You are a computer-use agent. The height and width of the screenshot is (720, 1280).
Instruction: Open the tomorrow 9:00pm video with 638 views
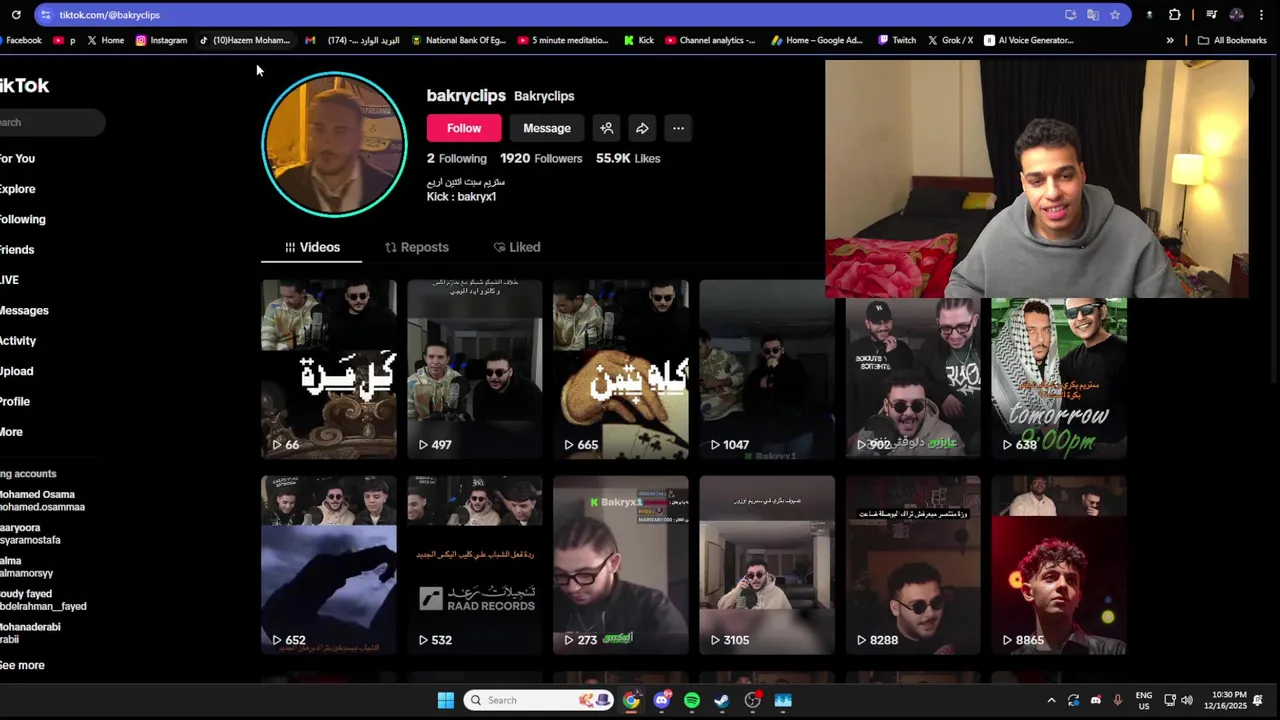(x=1059, y=377)
